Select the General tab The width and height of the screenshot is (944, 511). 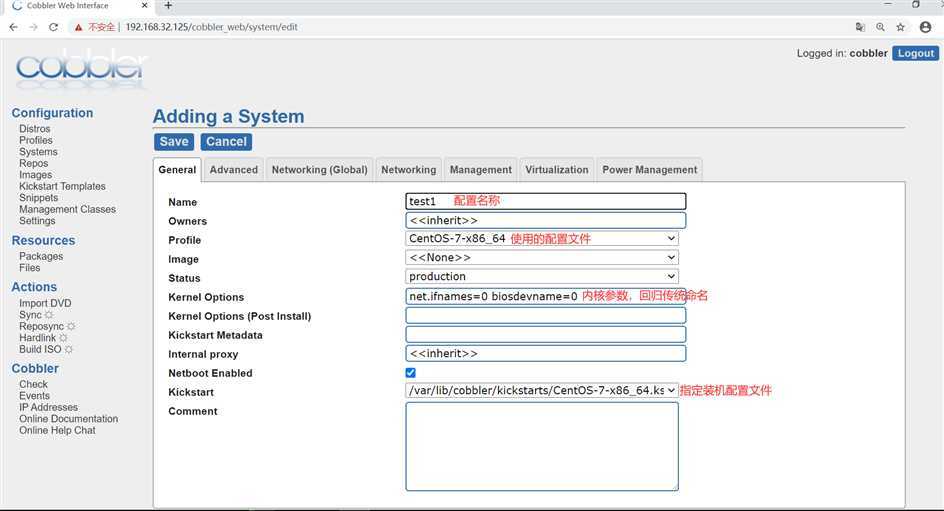(x=177, y=170)
